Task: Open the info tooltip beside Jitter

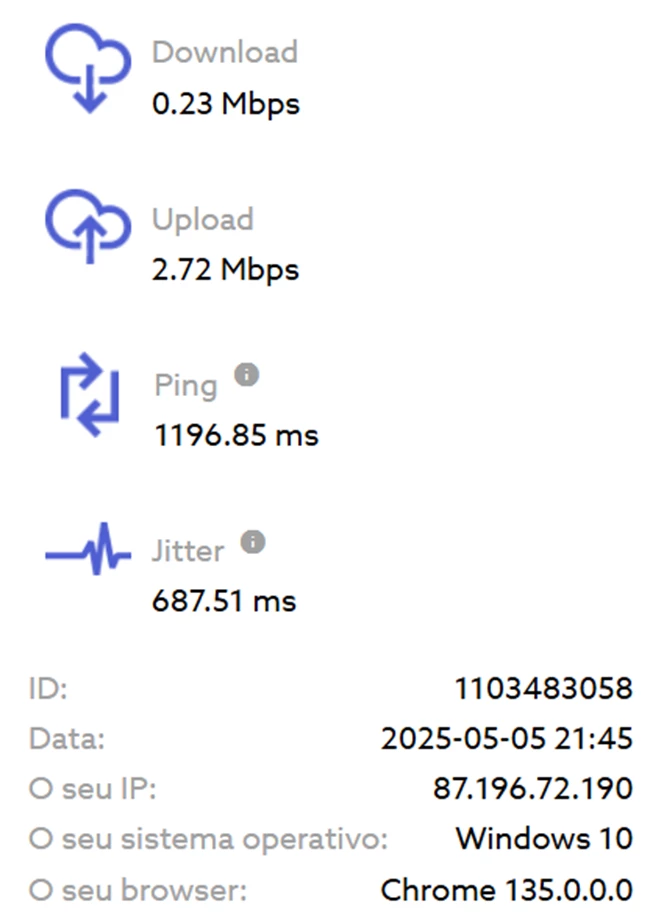Action: pos(253,543)
